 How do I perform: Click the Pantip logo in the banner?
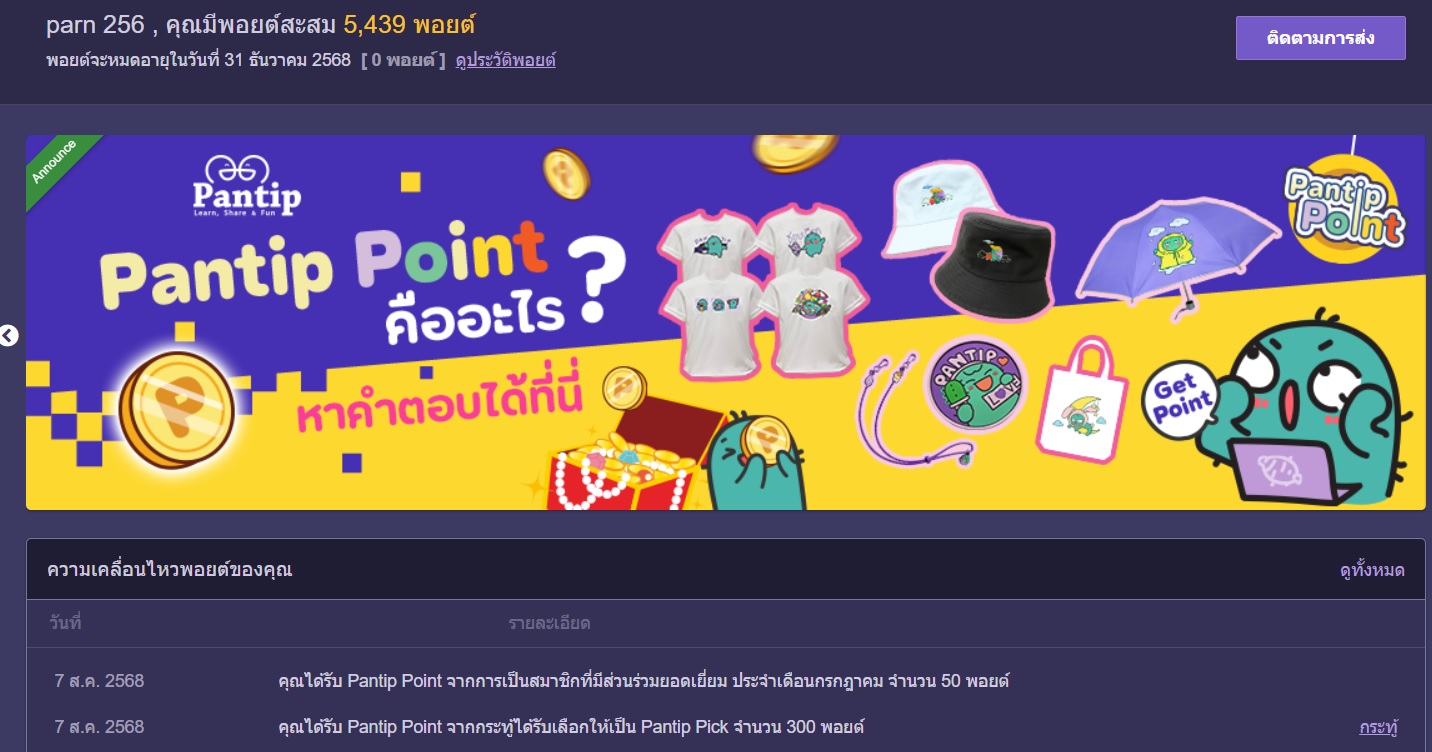click(247, 187)
